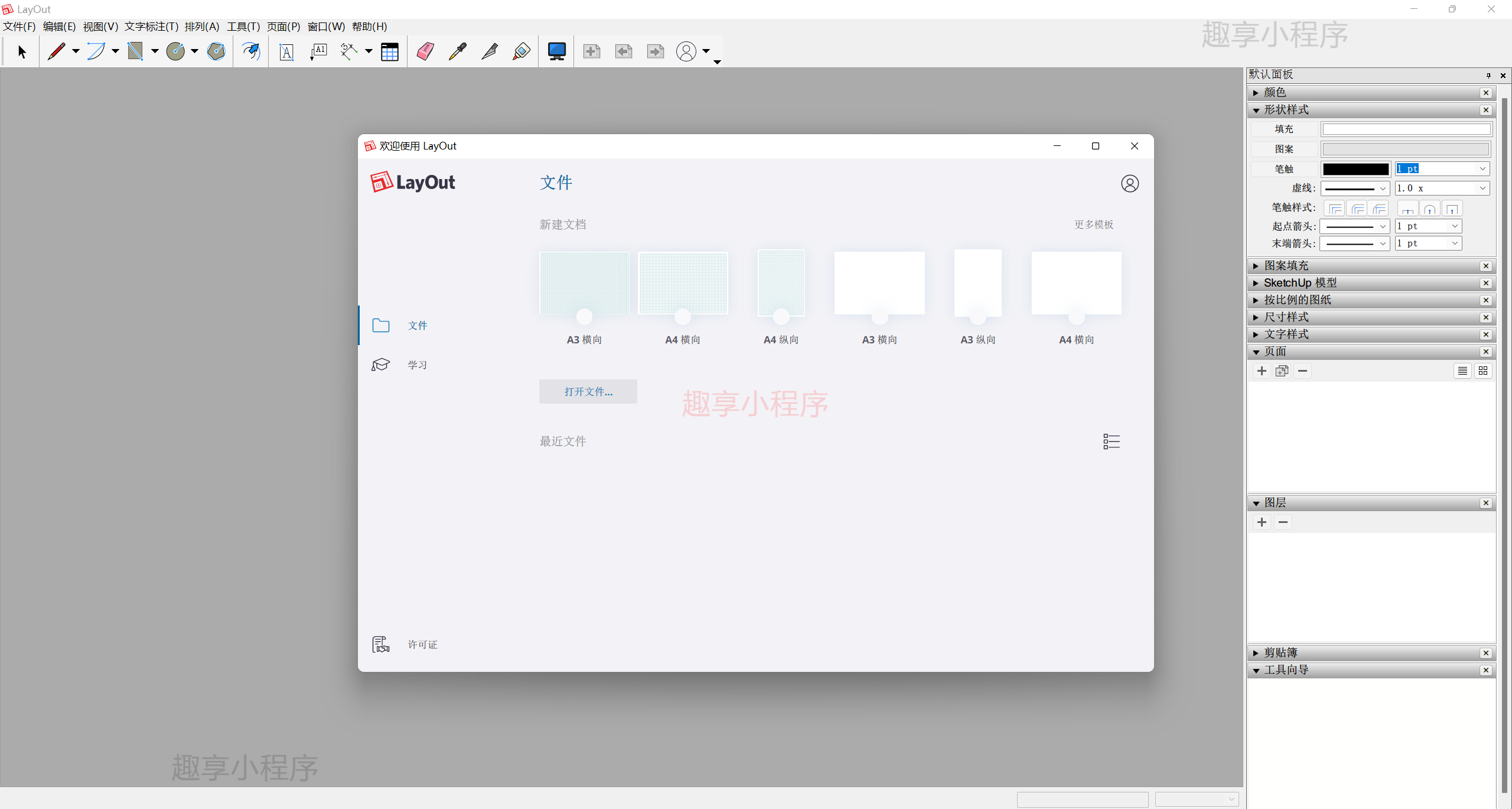The width and height of the screenshot is (1512, 809).
Task: Click the white fill color swatch
Action: point(1406,129)
